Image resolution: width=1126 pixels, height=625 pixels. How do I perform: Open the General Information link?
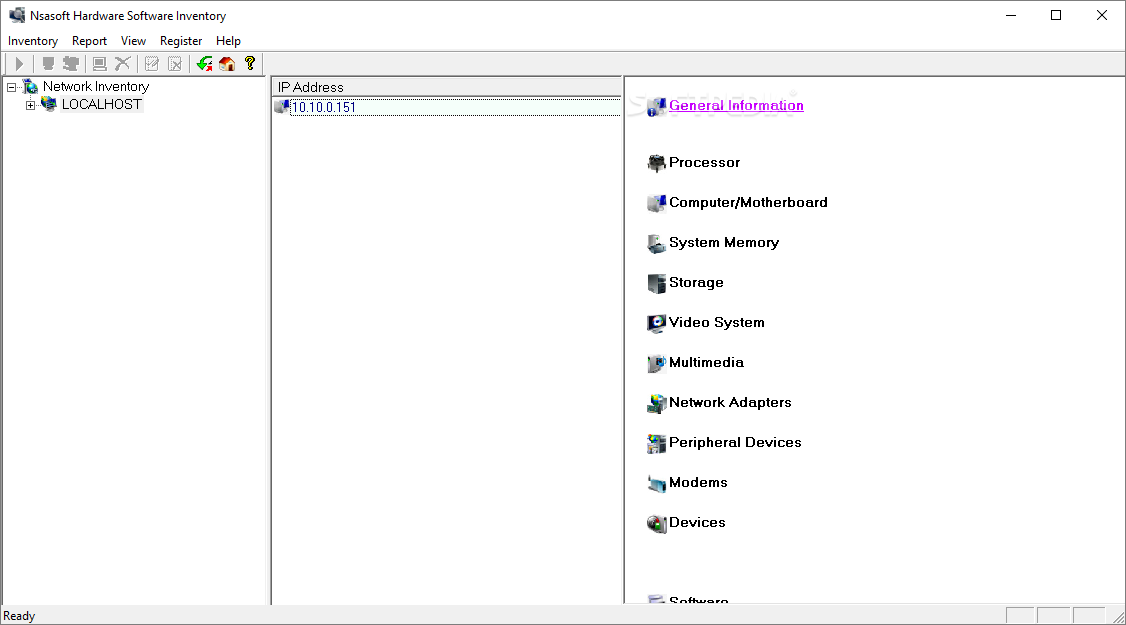pyautogui.click(x=736, y=106)
